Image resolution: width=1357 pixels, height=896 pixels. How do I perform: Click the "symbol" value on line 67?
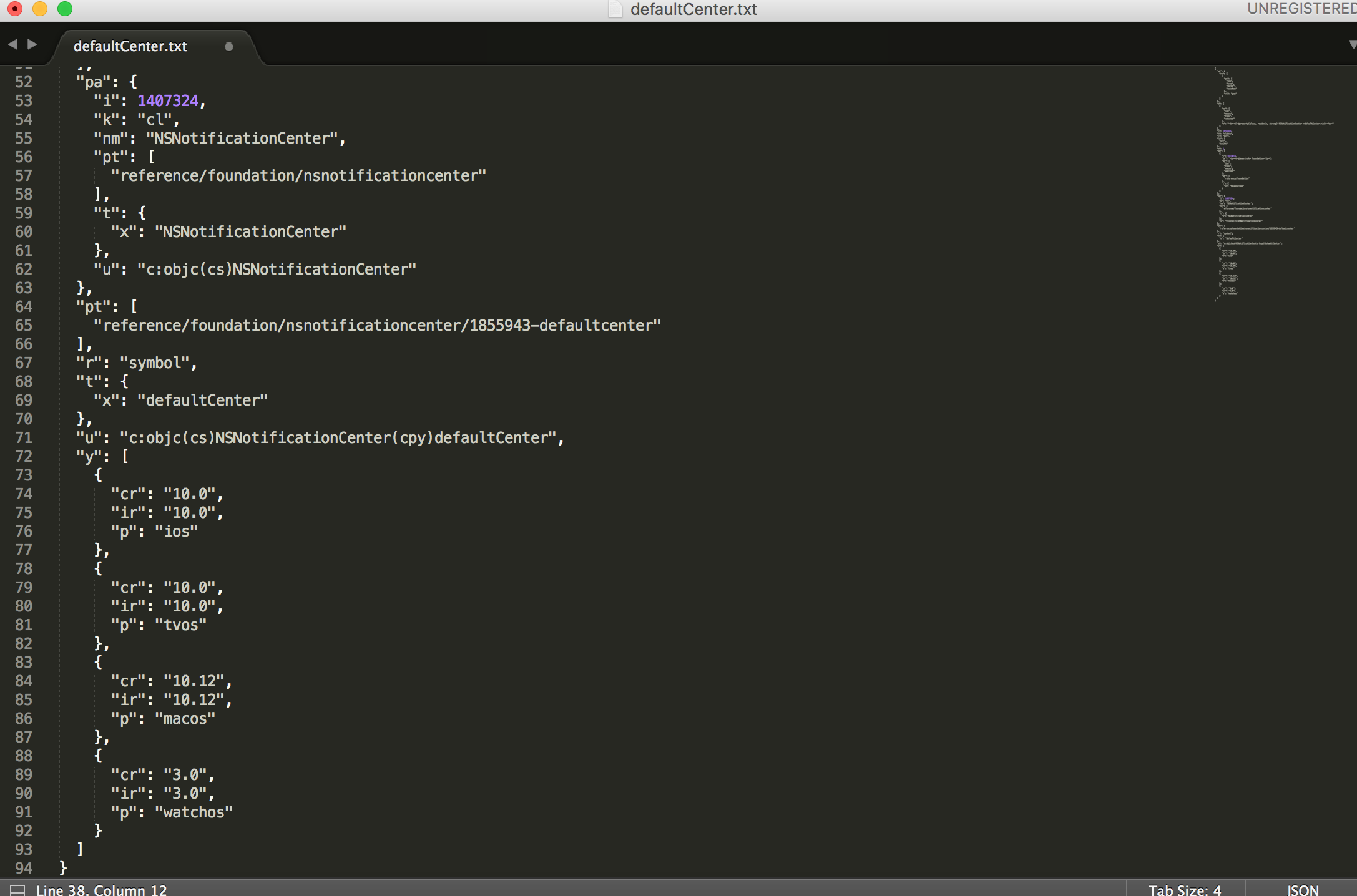point(155,363)
